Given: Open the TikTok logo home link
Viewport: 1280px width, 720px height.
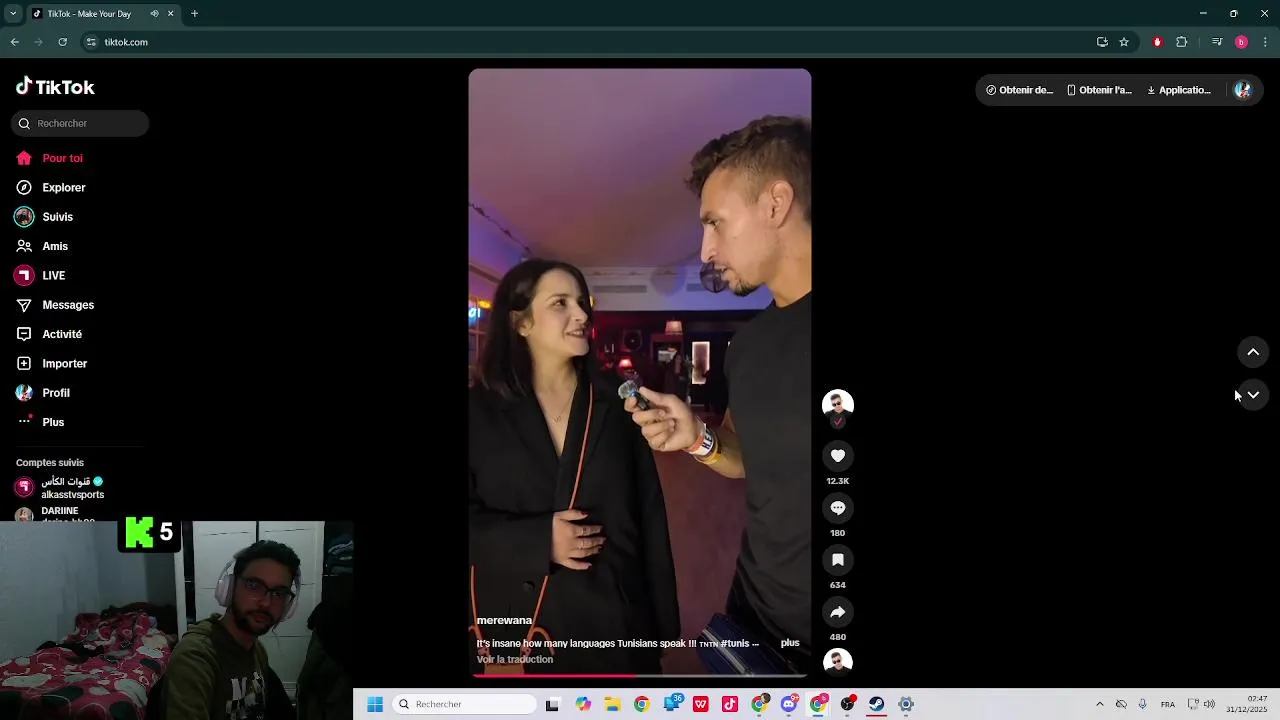Looking at the screenshot, I should (x=55, y=87).
